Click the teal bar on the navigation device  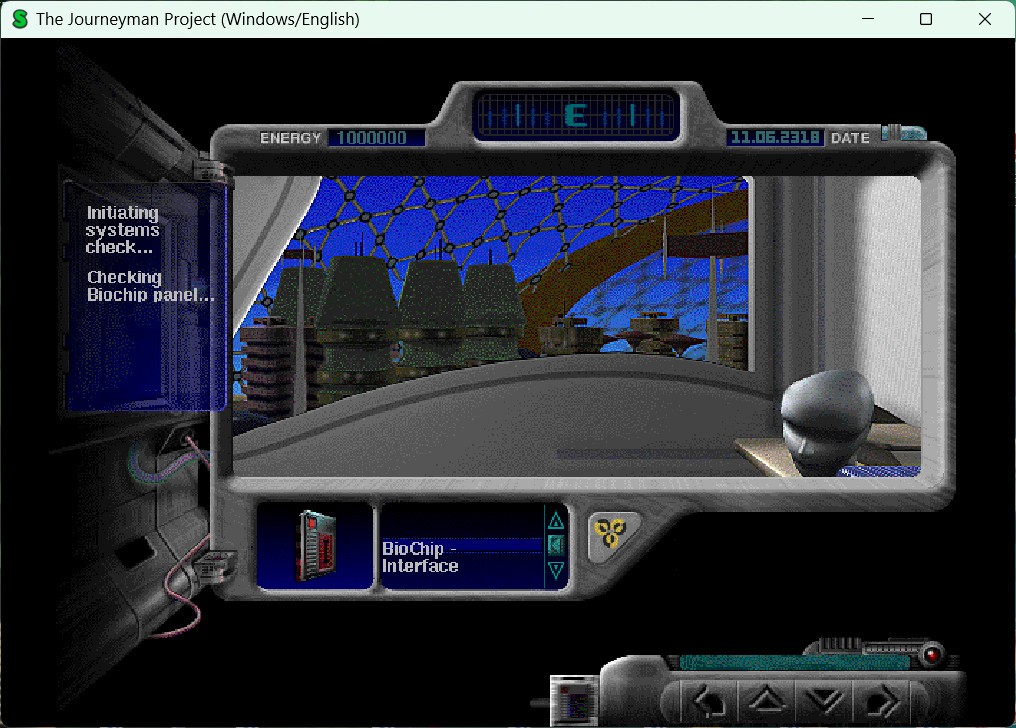(x=794, y=662)
